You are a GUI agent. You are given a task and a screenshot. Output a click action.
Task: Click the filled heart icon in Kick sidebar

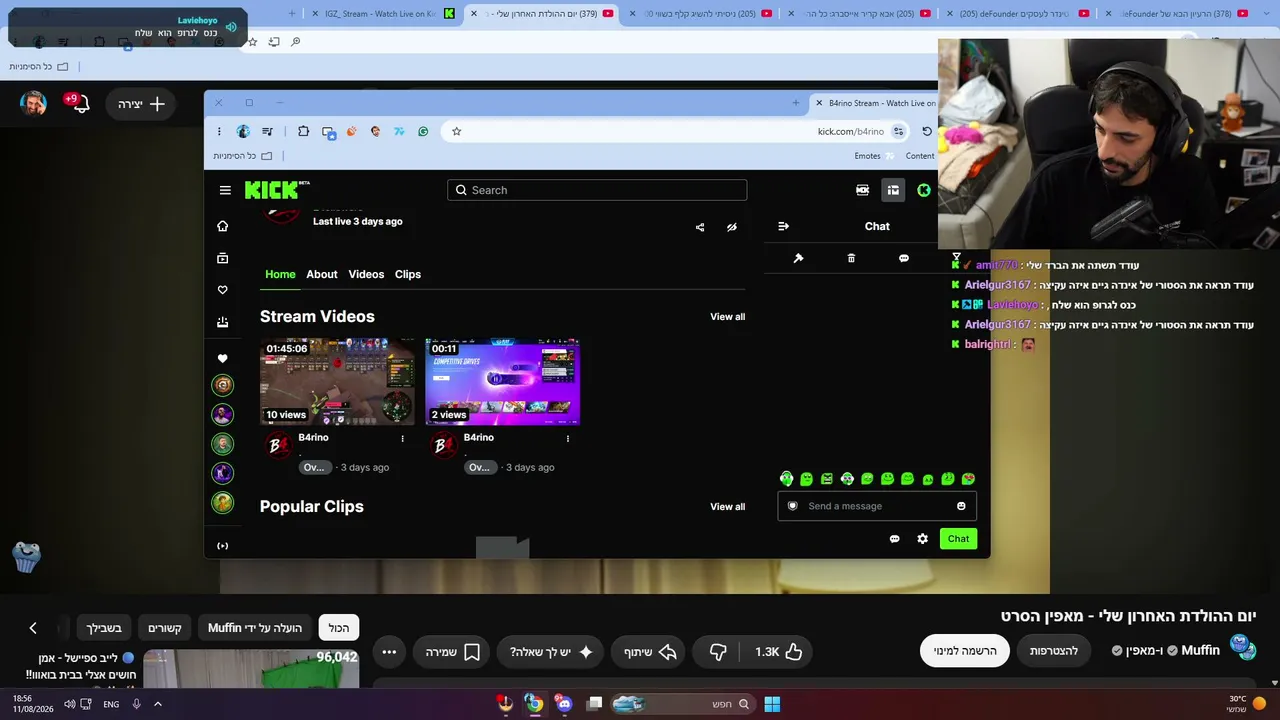coord(222,358)
